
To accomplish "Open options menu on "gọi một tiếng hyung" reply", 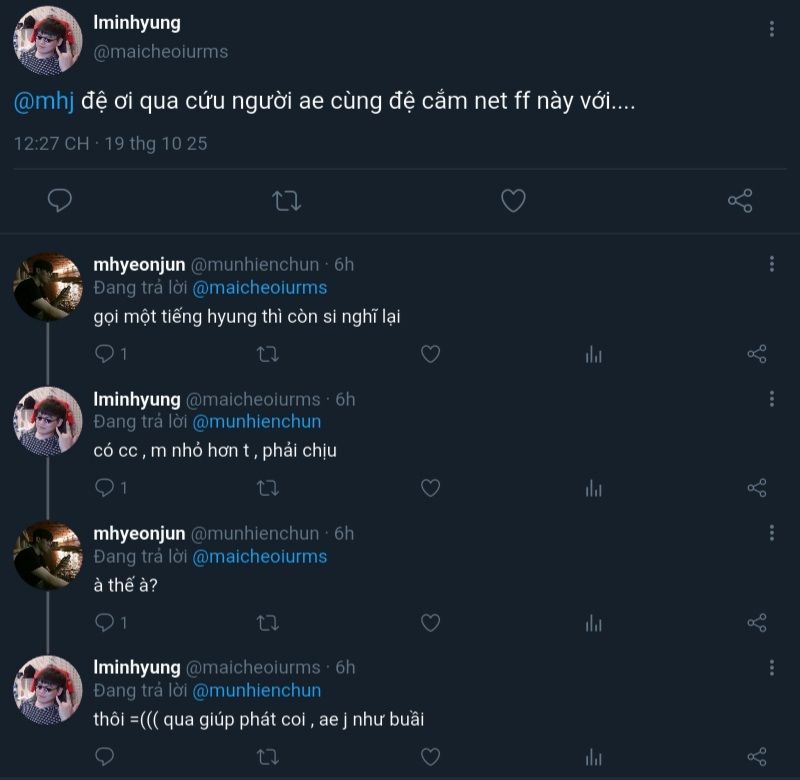I will (772, 264).
